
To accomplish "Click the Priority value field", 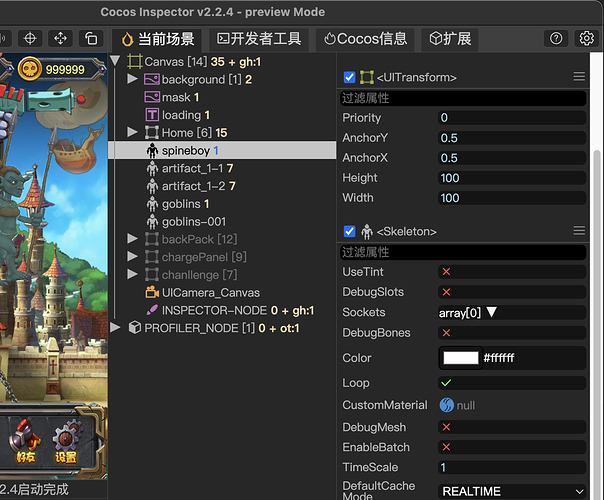I will coord(512,117).
